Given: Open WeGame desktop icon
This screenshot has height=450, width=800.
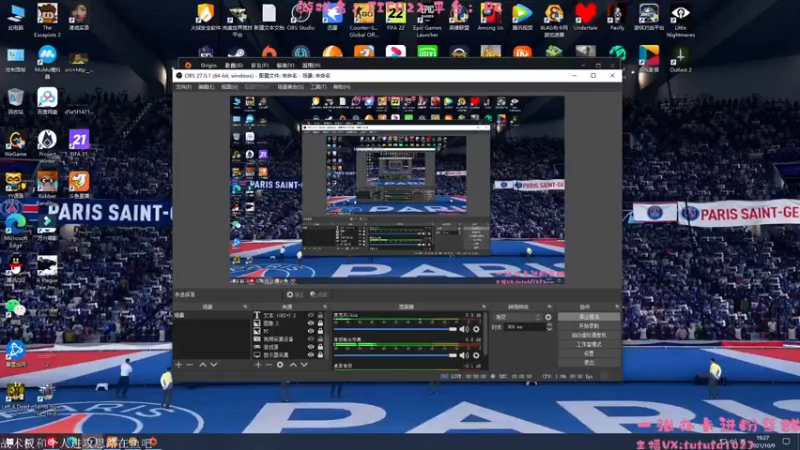Looking at the screenshot, I should 15,143.
